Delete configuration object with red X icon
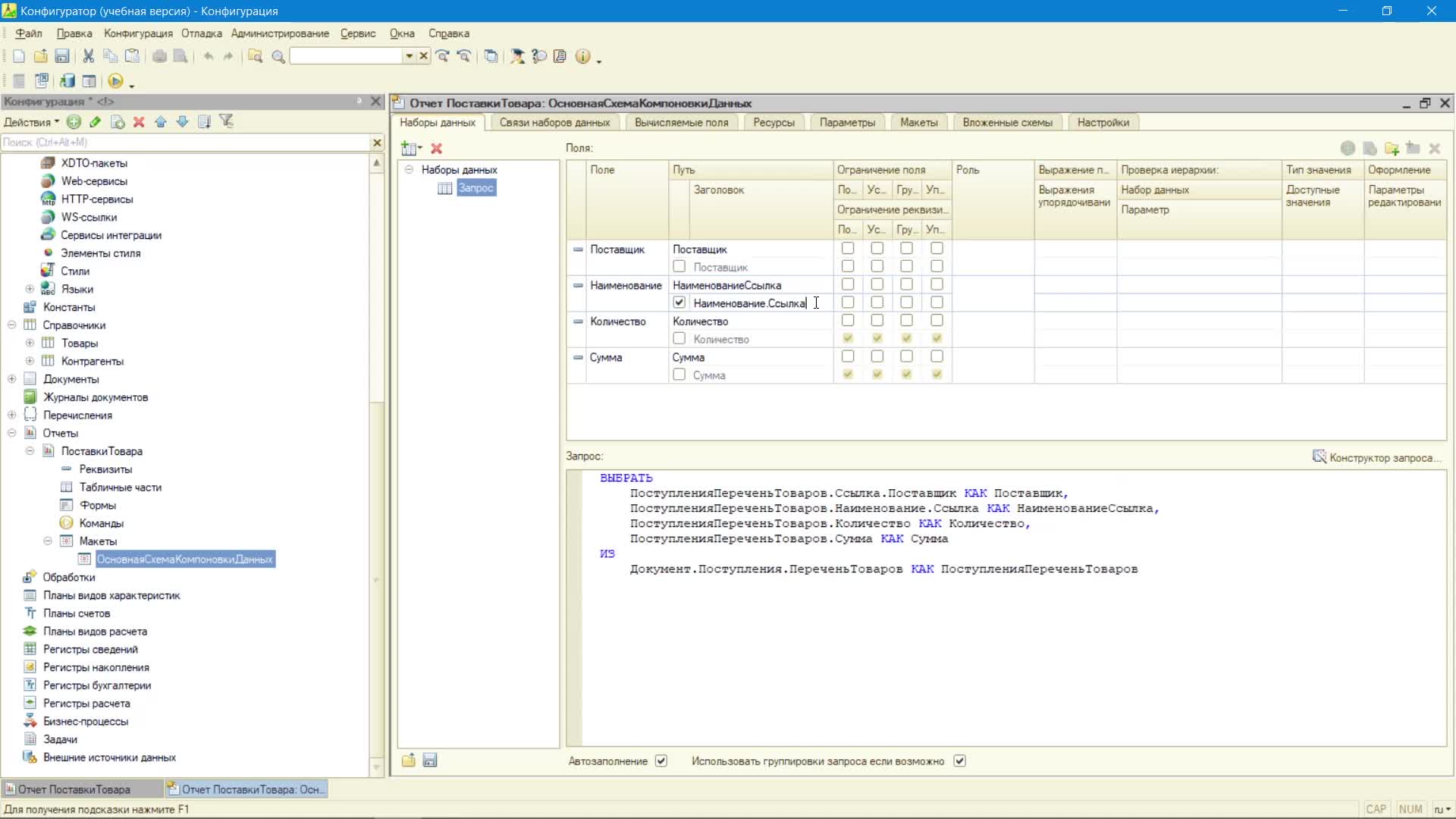Screen dimensions: 1456x819 (x=139, y=121)
